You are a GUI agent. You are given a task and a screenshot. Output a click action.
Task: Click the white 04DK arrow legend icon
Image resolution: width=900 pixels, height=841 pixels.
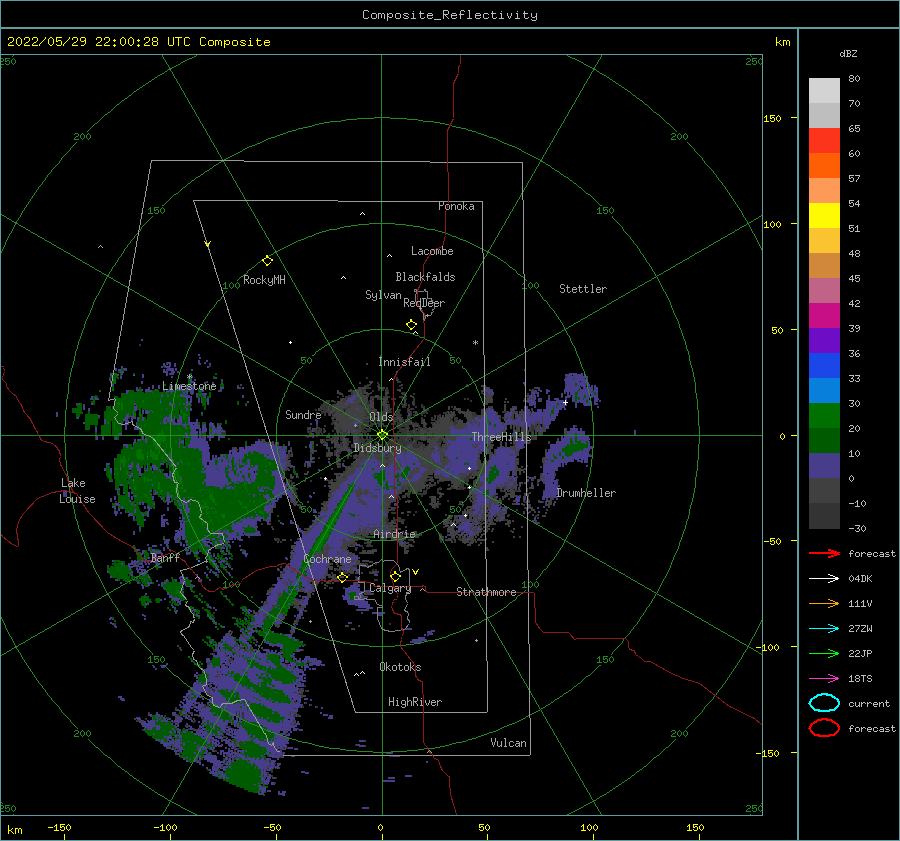(824, 579)
